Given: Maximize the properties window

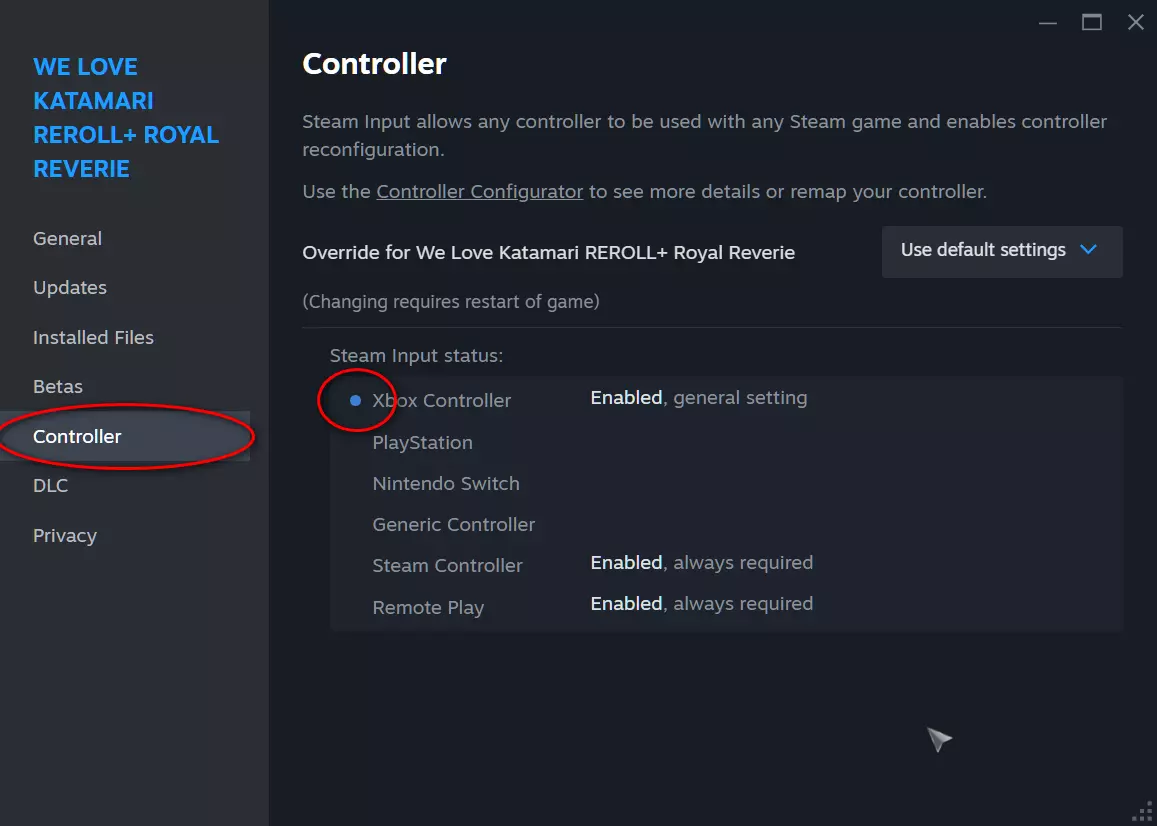Looking at the screenshot, I should point(1091,23).
